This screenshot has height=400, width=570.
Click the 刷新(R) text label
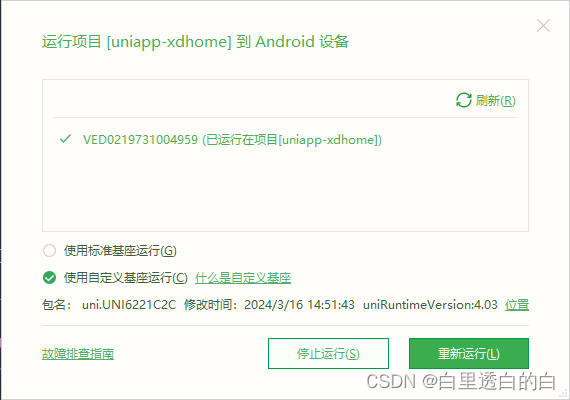[495, 100]
